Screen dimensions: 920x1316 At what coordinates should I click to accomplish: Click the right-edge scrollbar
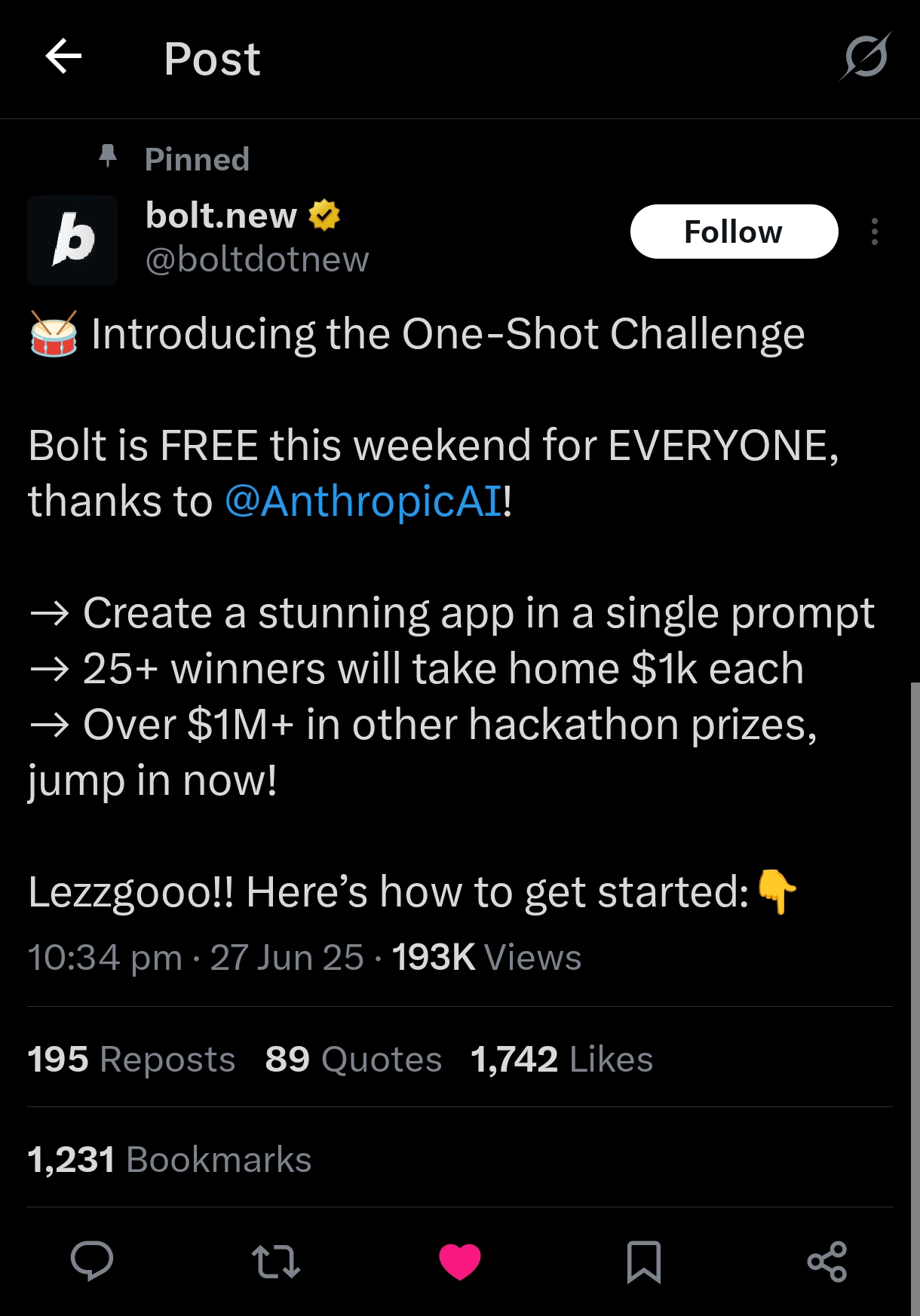pos(915,980)
